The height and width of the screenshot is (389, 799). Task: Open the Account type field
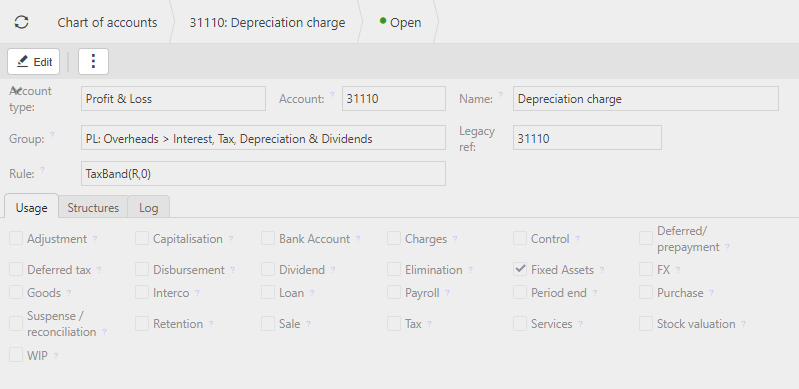click(x=173, y=98)
